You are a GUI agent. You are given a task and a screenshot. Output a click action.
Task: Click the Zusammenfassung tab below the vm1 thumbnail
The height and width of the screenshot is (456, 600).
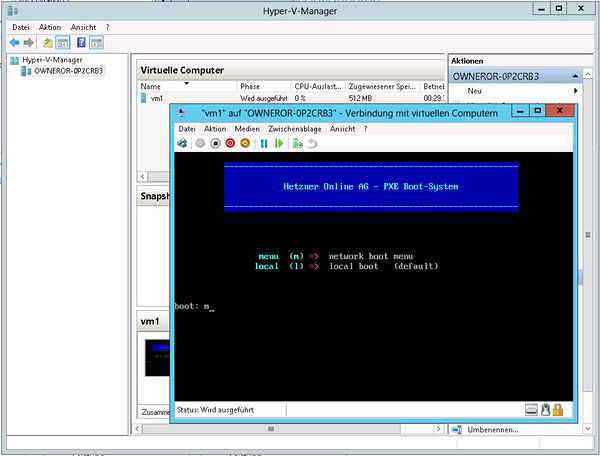point(155,412)
